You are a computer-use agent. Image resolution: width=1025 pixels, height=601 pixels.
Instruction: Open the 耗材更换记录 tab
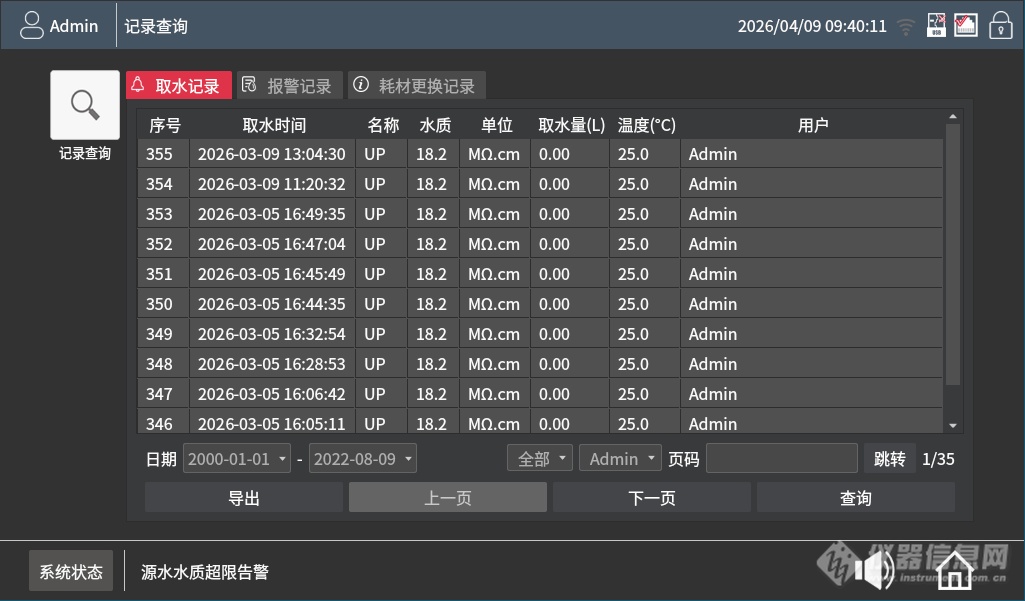coord(416,85)
